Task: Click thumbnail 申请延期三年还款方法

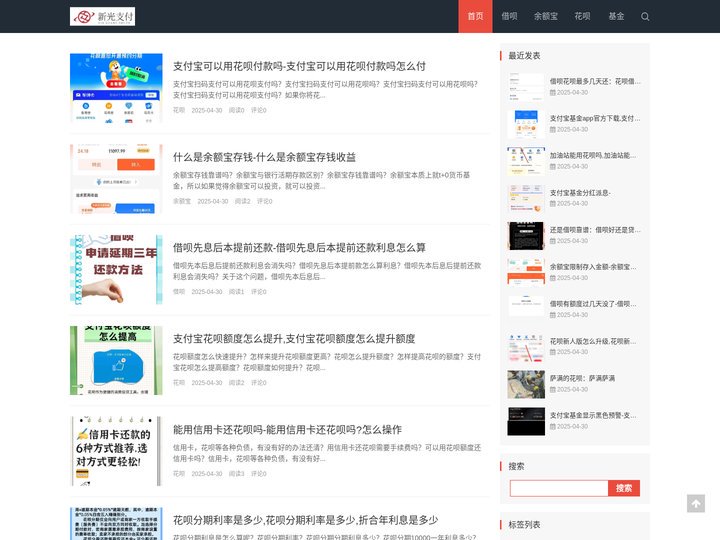Action: click(116, 270)
